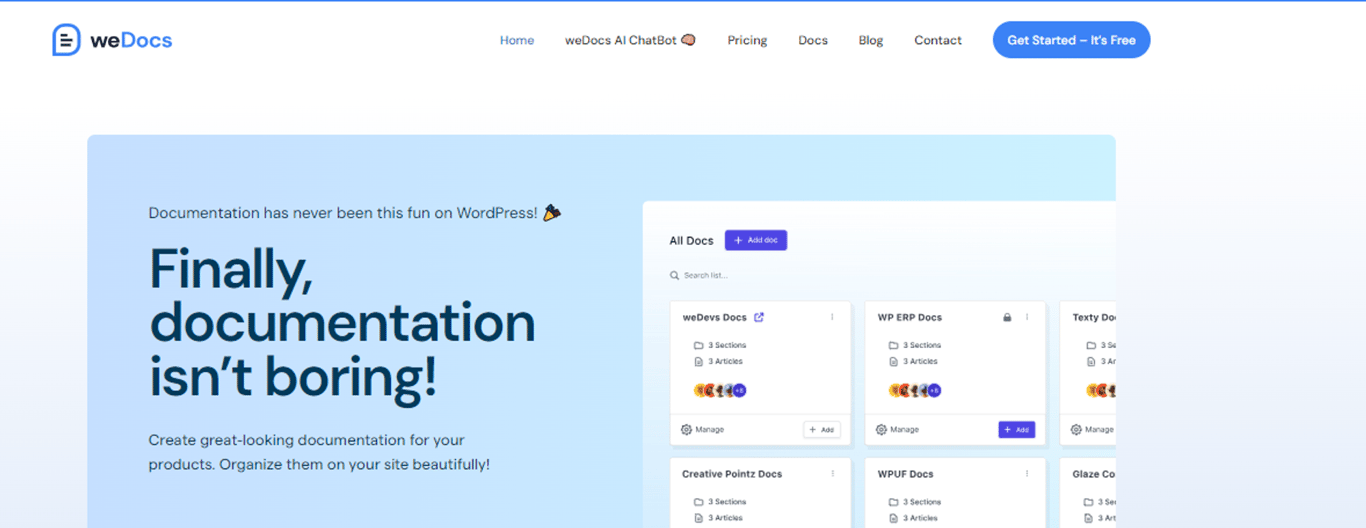Click the All Docs heading
1366x528 pixels.
[x=691, y=241]
